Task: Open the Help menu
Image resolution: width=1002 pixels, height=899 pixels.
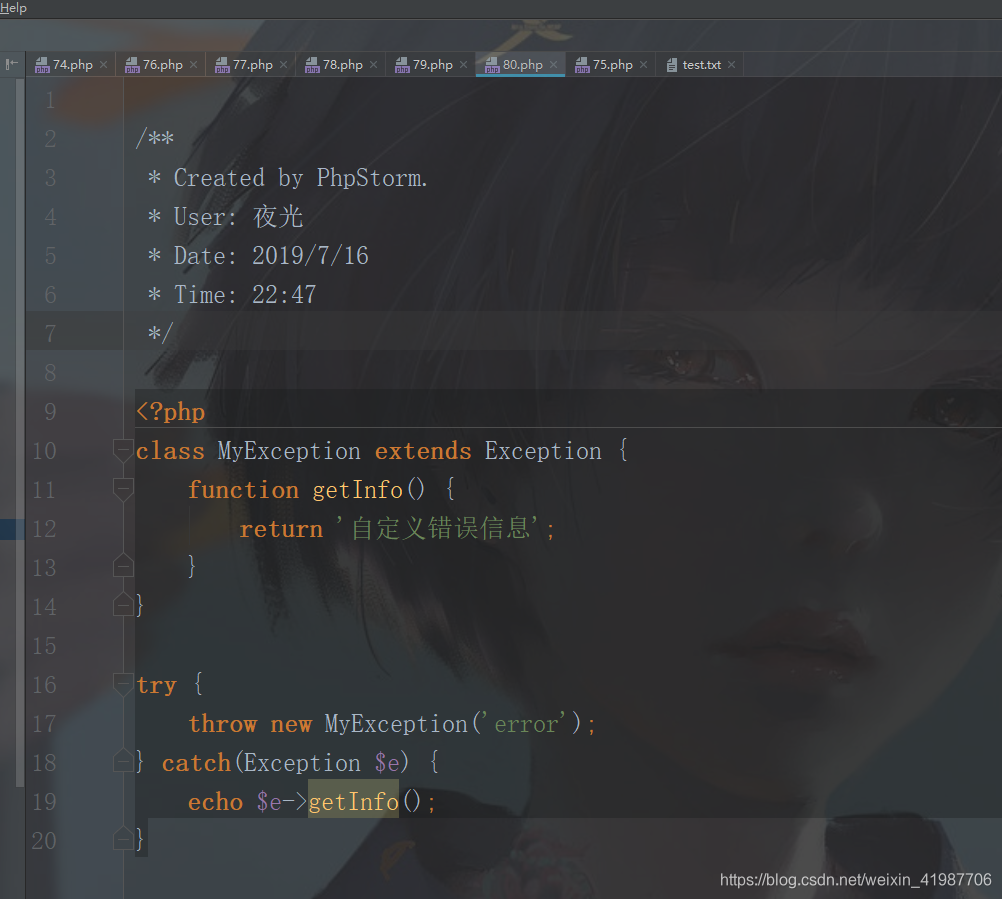Action: (13, 8)
